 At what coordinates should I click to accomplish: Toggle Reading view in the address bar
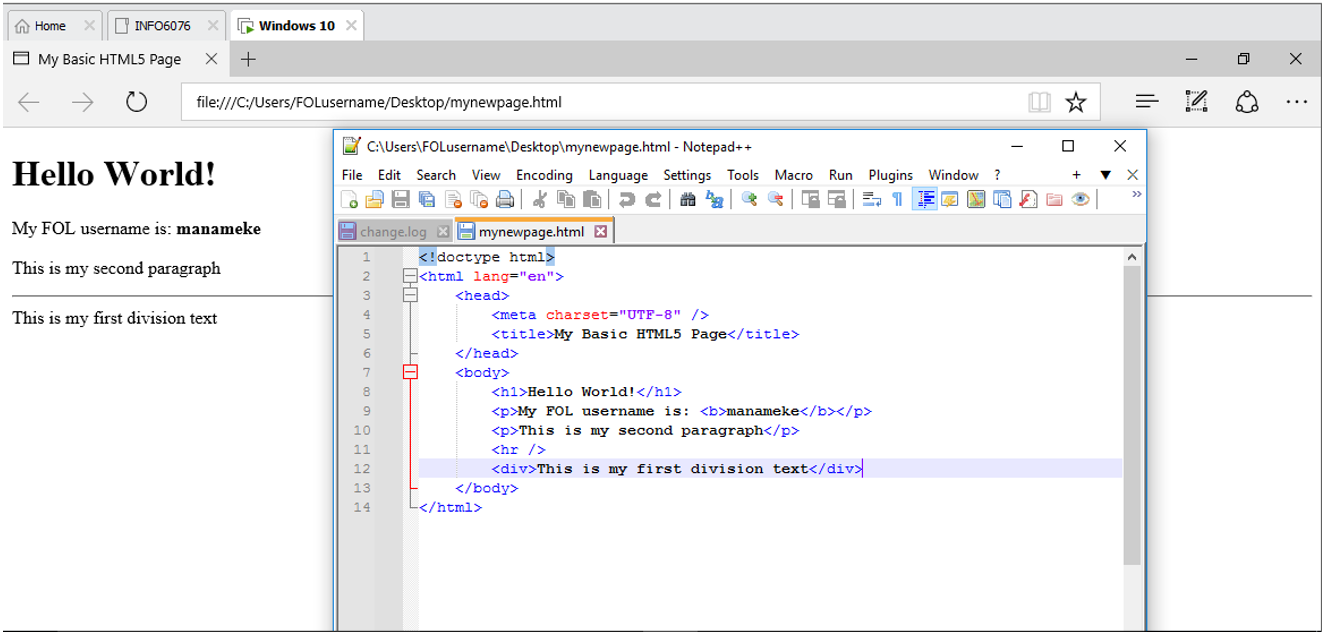click(x=1040, y=102)
